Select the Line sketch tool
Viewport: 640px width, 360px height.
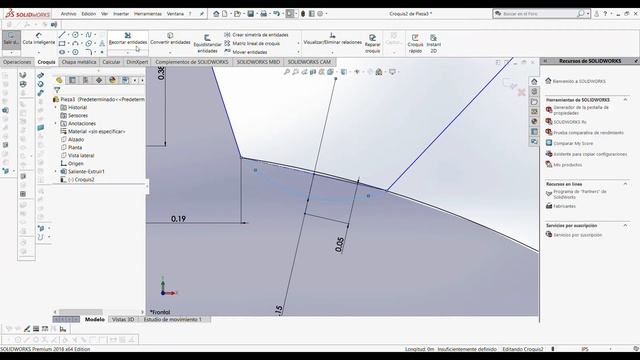pyautogui.click(x=62, y=35)
